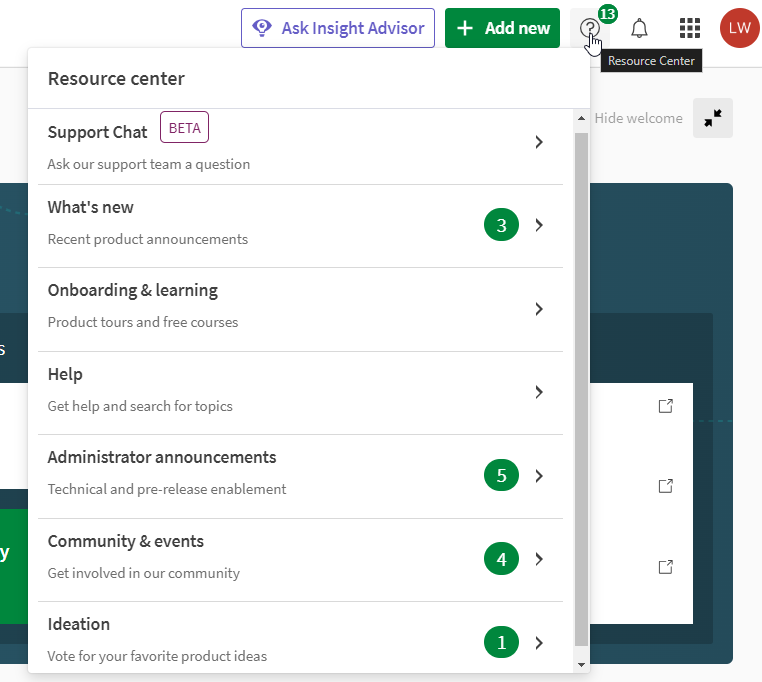The width and height of the screenshot is (762, 682).
Task: Click the Ask Insight Advisor button
Action: pyautogui.click(x=338, y=28)
